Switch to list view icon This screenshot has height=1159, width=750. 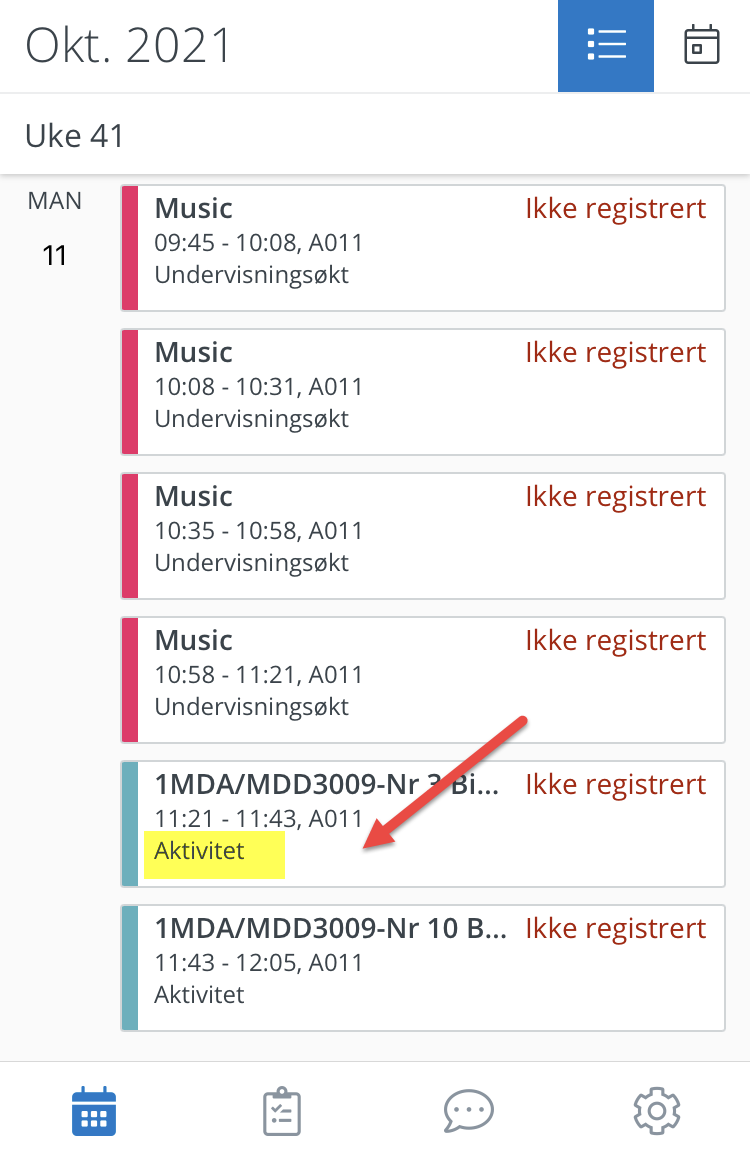pyautogui.click(x=606, y=45)
